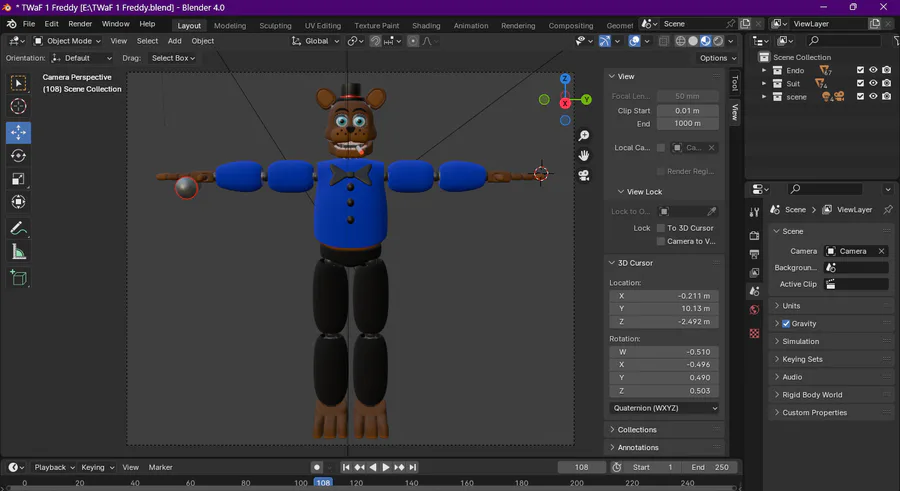
Task: Select the Scale tool
Action: tap(18, 179)
